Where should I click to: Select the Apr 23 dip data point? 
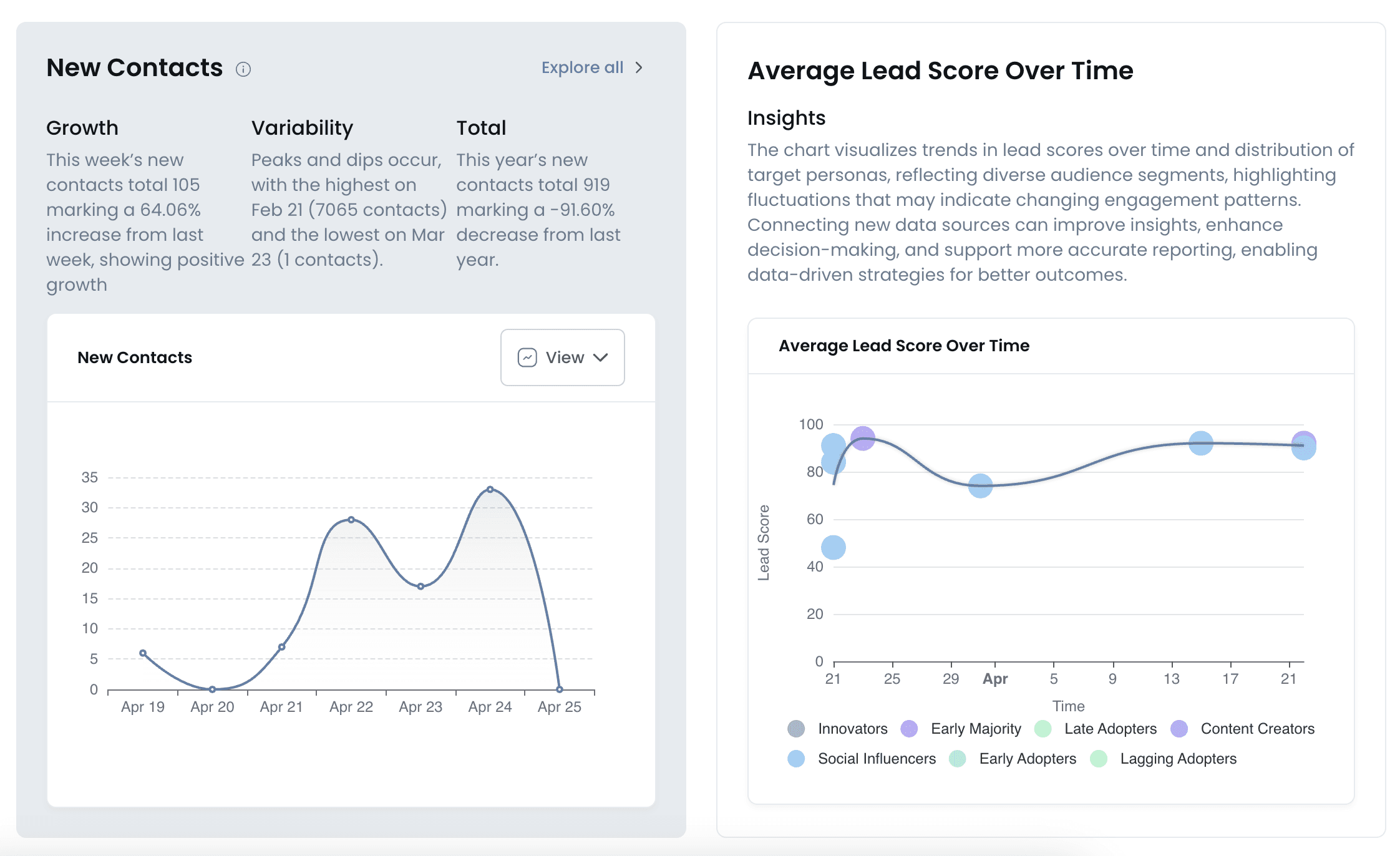[420, 586]
